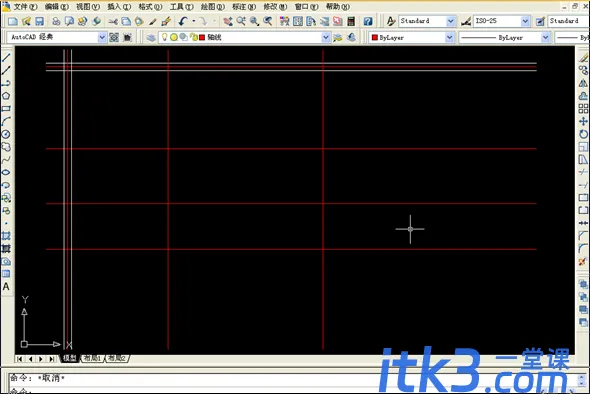
Task: Click the Save file icon
Action: pos(39,21)
